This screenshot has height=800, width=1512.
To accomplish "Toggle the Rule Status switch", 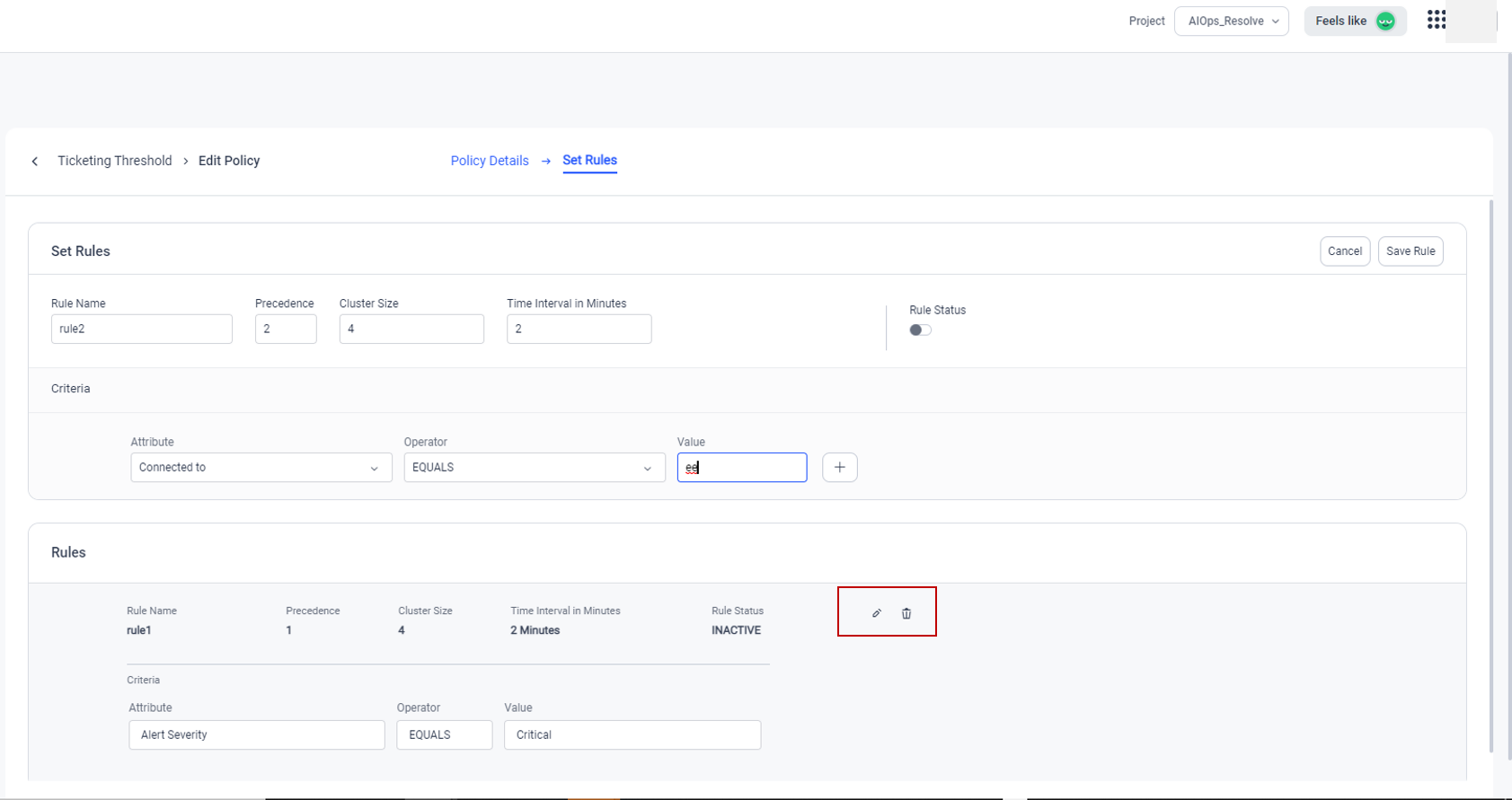I will point(920,330).
